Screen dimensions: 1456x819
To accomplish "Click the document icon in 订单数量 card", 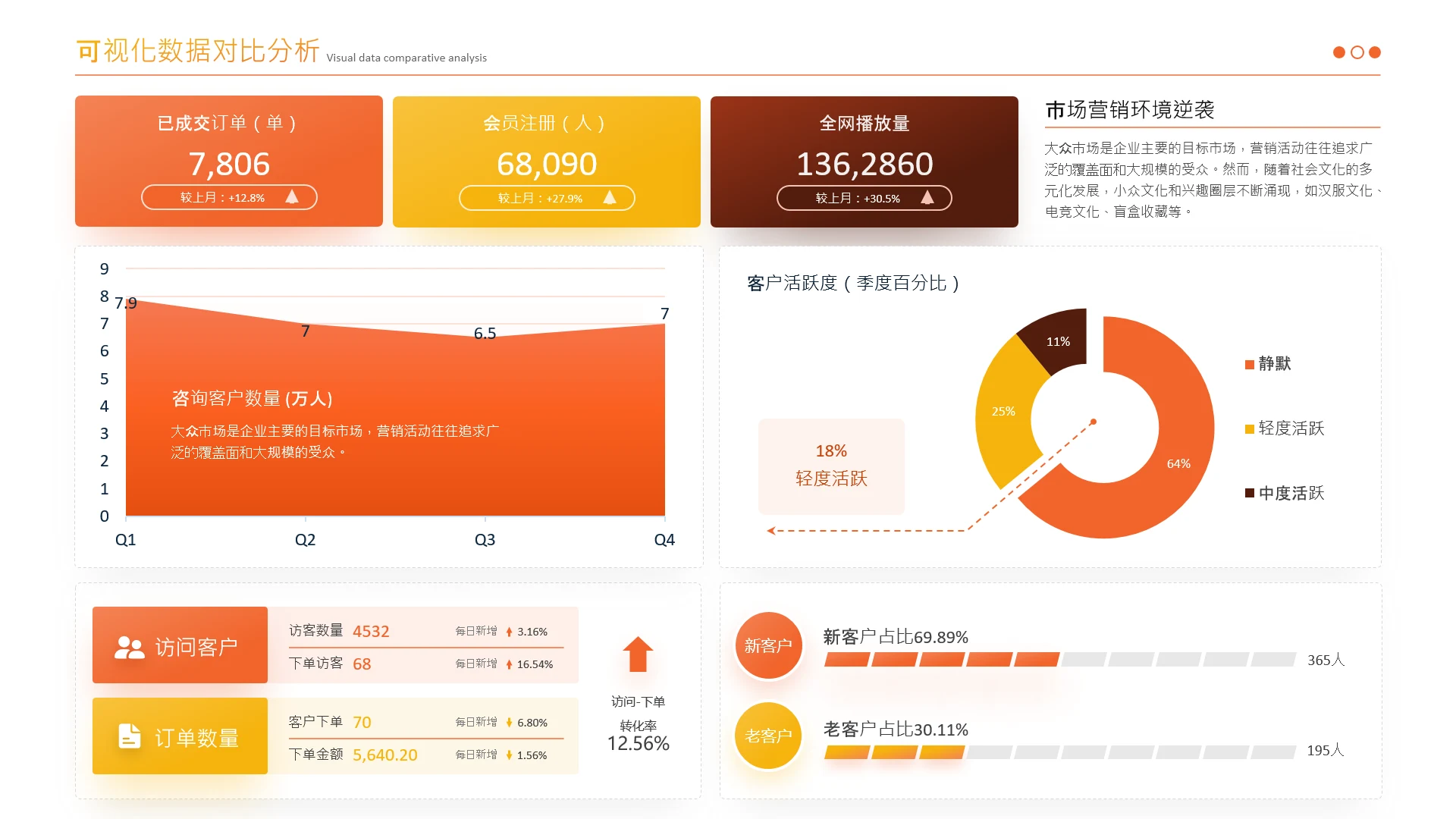I will coord(130,736).
